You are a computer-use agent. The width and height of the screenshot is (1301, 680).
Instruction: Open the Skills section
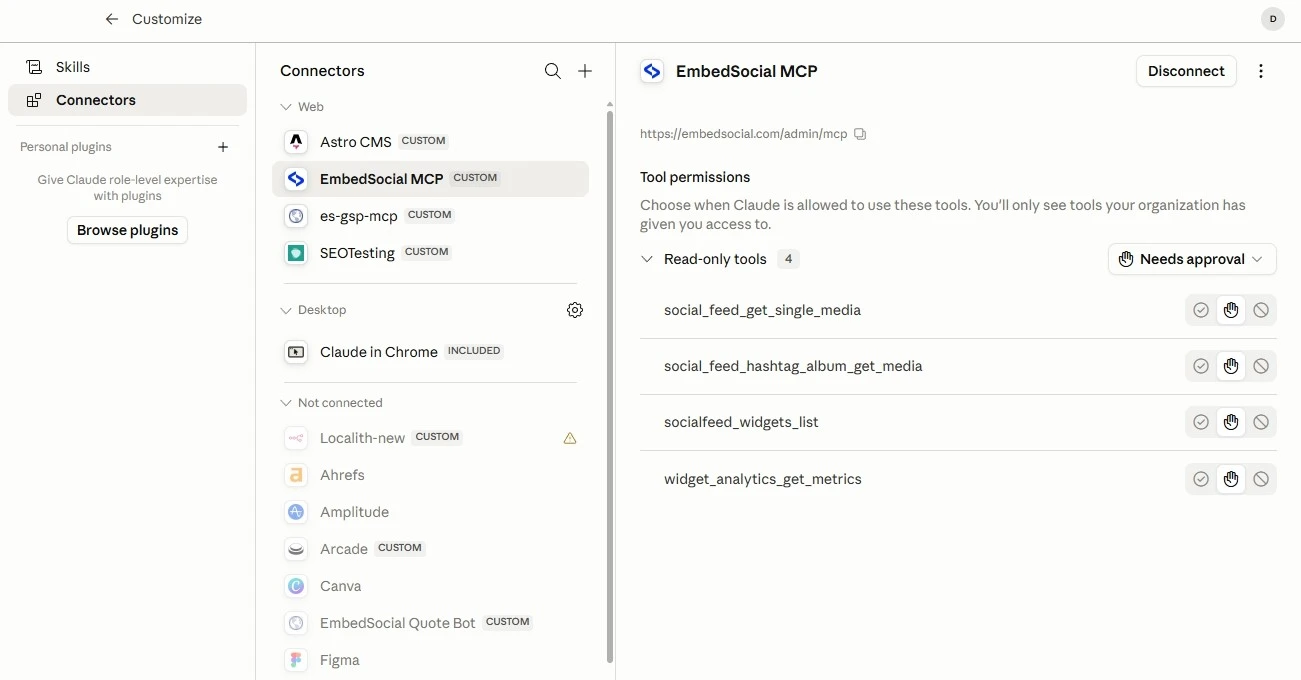[127, 67]
